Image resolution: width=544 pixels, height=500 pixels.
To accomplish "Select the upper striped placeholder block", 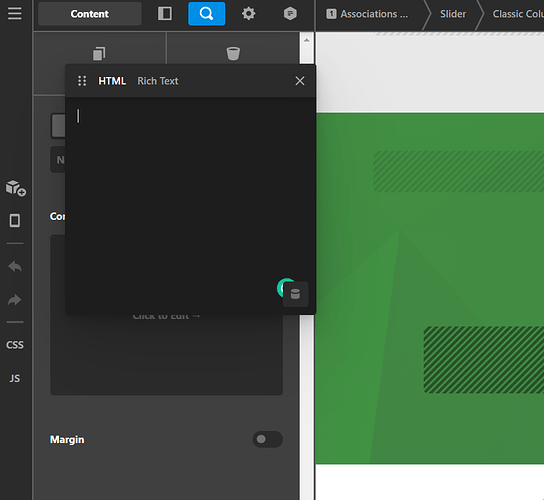I will coord(458,171).
